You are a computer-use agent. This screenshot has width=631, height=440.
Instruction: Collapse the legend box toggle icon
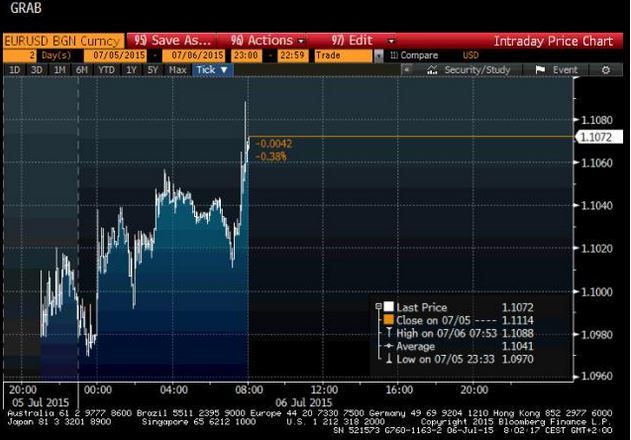click(378, 307)
